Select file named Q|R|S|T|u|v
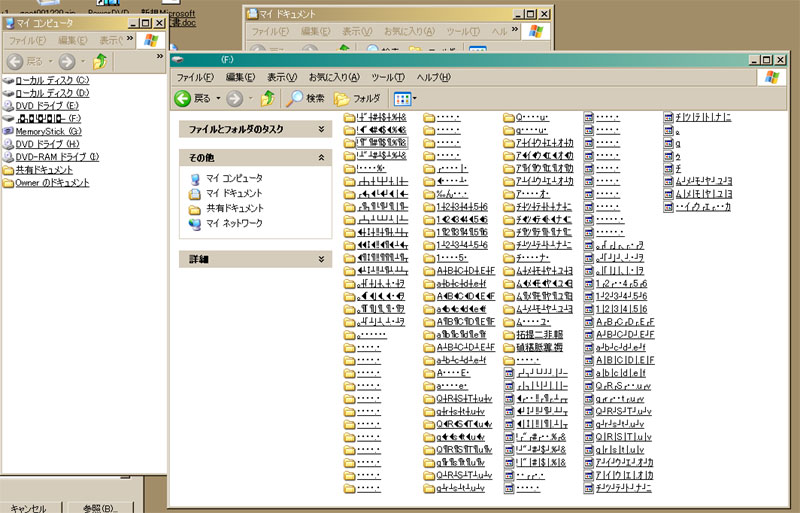 pyautogui.click(x=623, y=436)
